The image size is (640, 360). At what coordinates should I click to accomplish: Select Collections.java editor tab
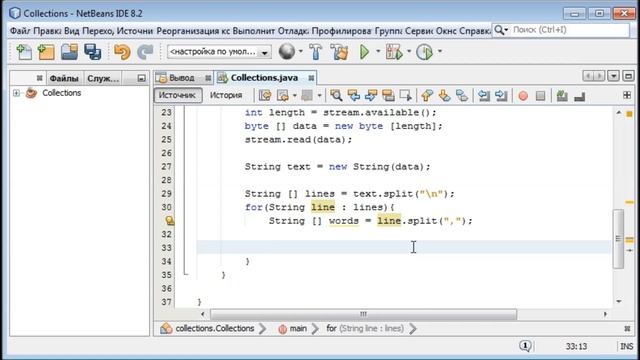[264, 78]
